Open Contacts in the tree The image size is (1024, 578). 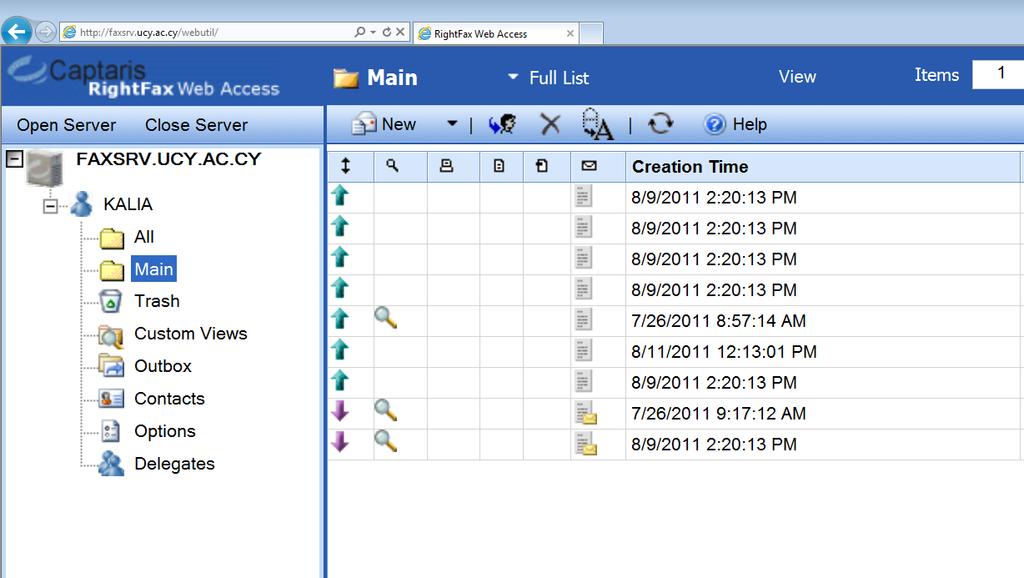click(x=169, y=399)
